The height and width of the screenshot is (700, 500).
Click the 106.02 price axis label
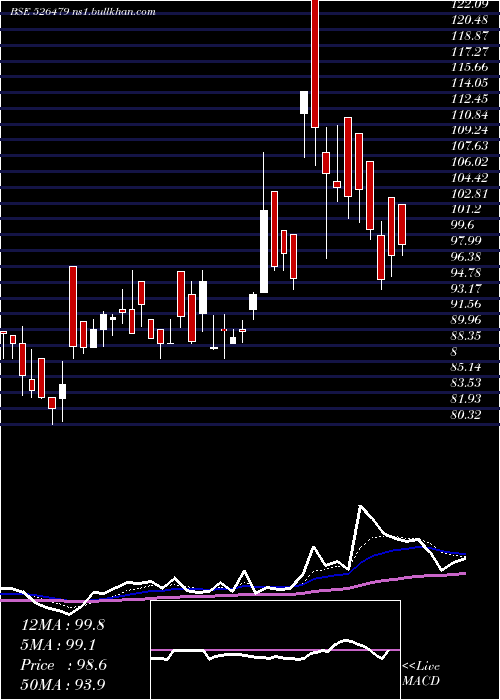468,162
